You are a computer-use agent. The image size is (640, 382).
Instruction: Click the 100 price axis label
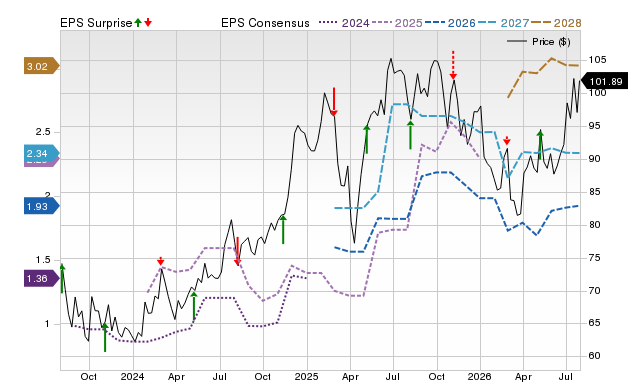coord(597,93)
